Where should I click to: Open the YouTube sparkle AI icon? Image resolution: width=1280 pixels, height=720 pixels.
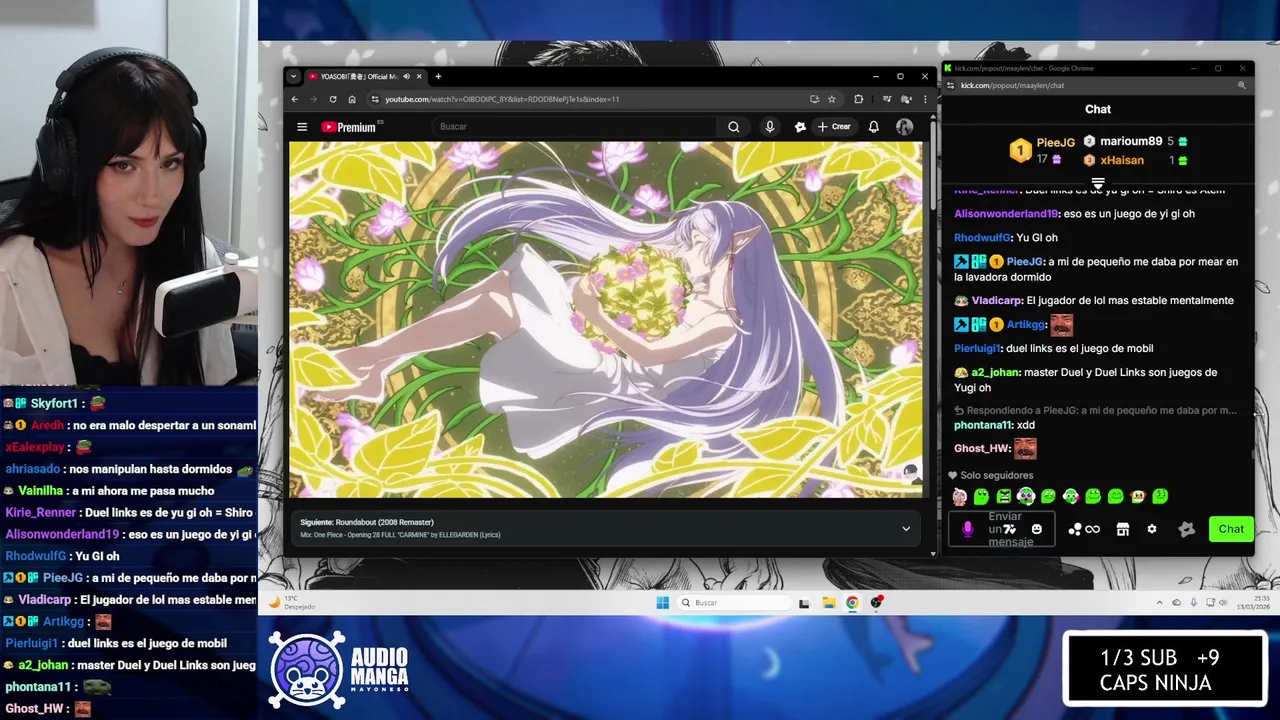pyautogui.click(x=800, y=127)
